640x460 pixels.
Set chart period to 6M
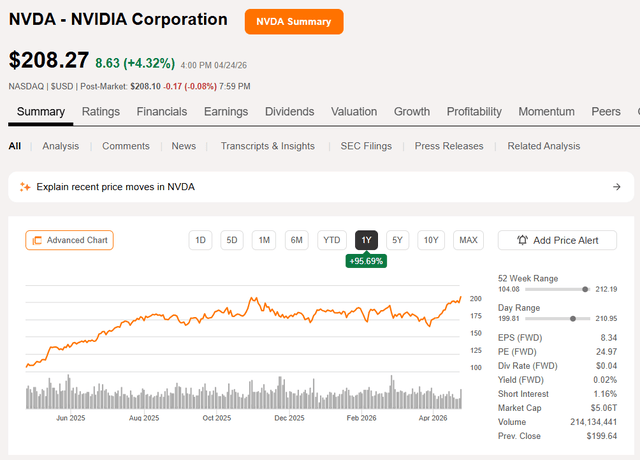pyautogui.click(x=297, y=240)
